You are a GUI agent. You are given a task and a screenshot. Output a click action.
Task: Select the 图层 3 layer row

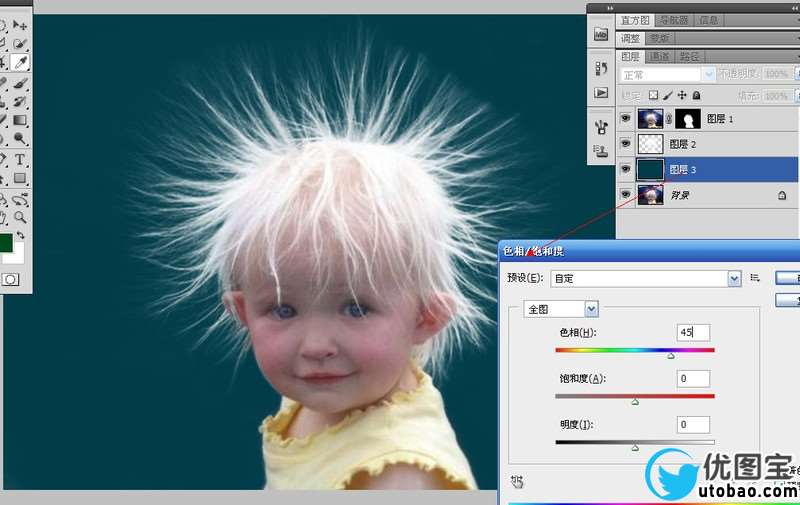[x=707, y=169]
